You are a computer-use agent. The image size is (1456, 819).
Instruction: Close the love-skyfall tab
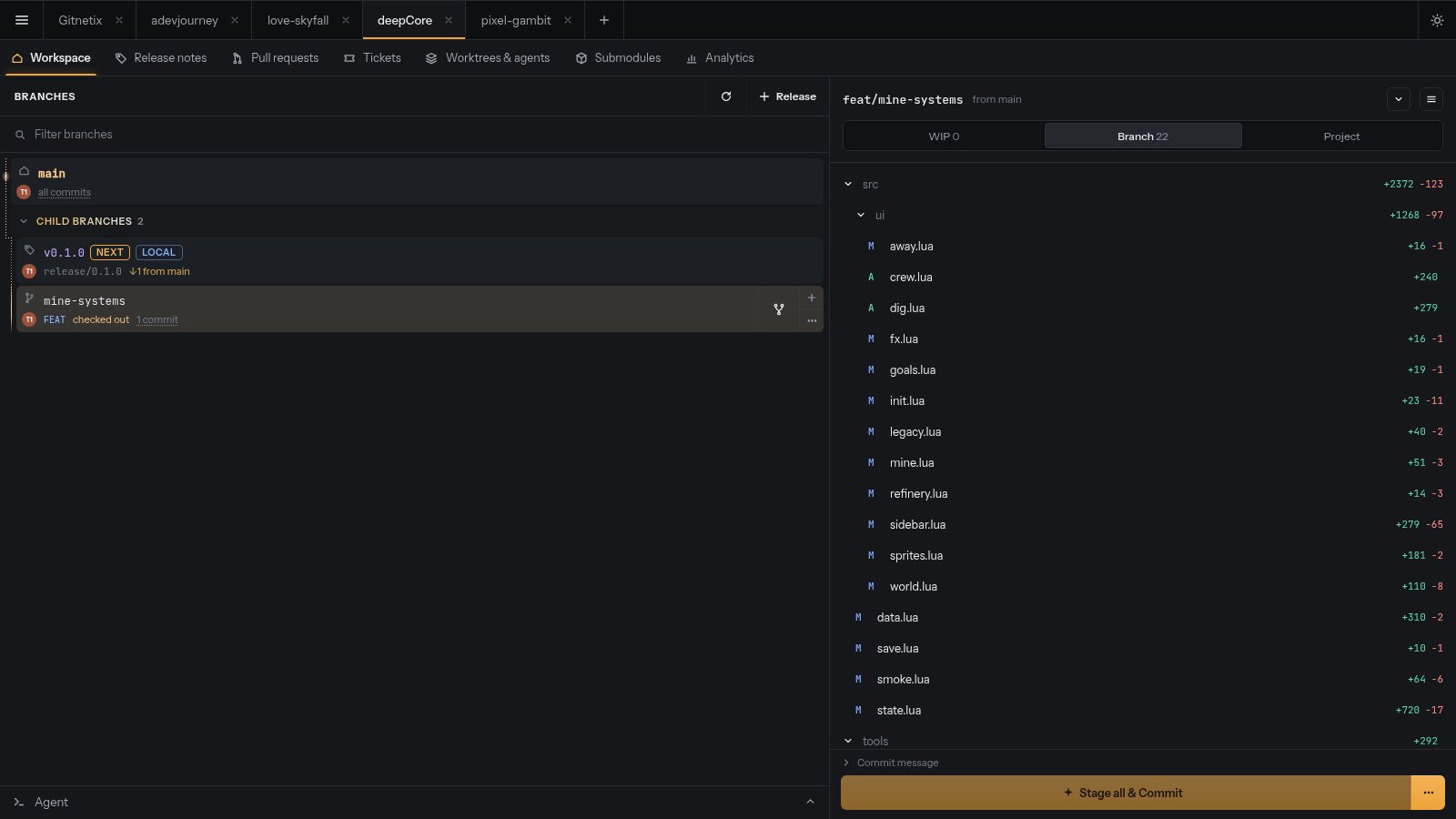346,20
